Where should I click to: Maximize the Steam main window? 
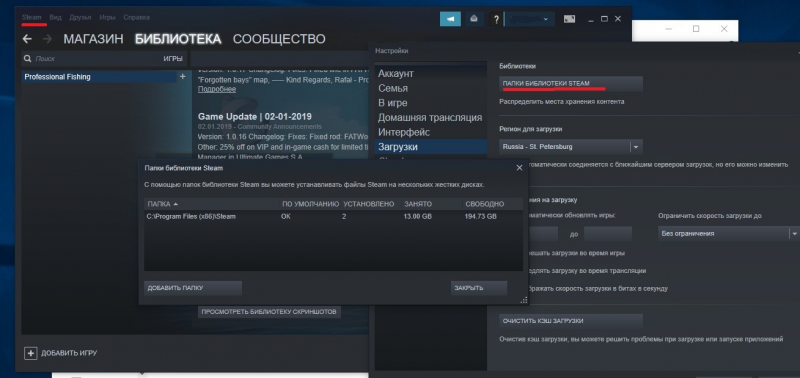pyautogui.click(x=605, y=19)
